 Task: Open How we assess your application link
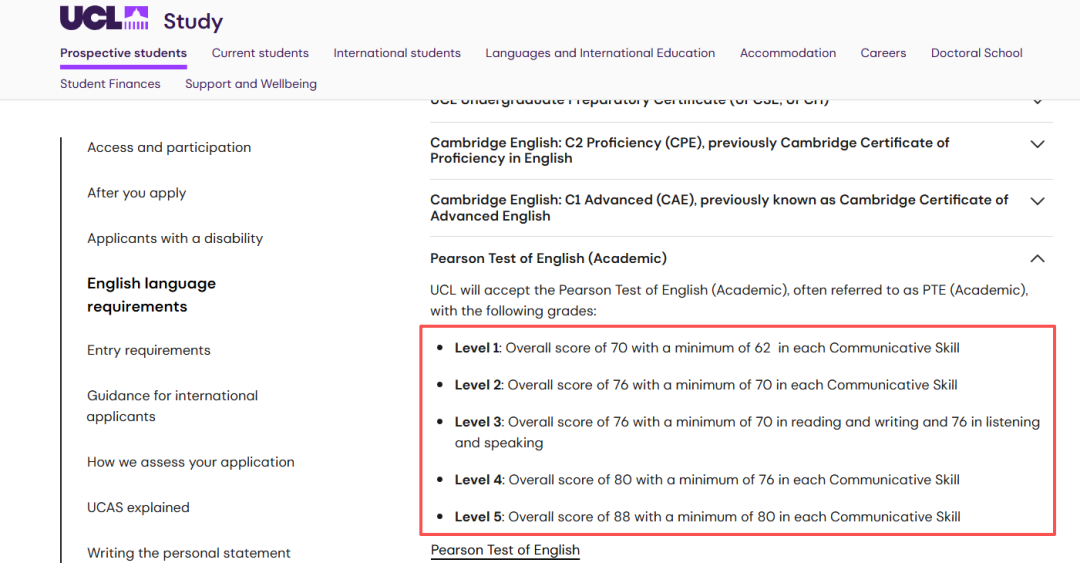[x=191, y=462]
